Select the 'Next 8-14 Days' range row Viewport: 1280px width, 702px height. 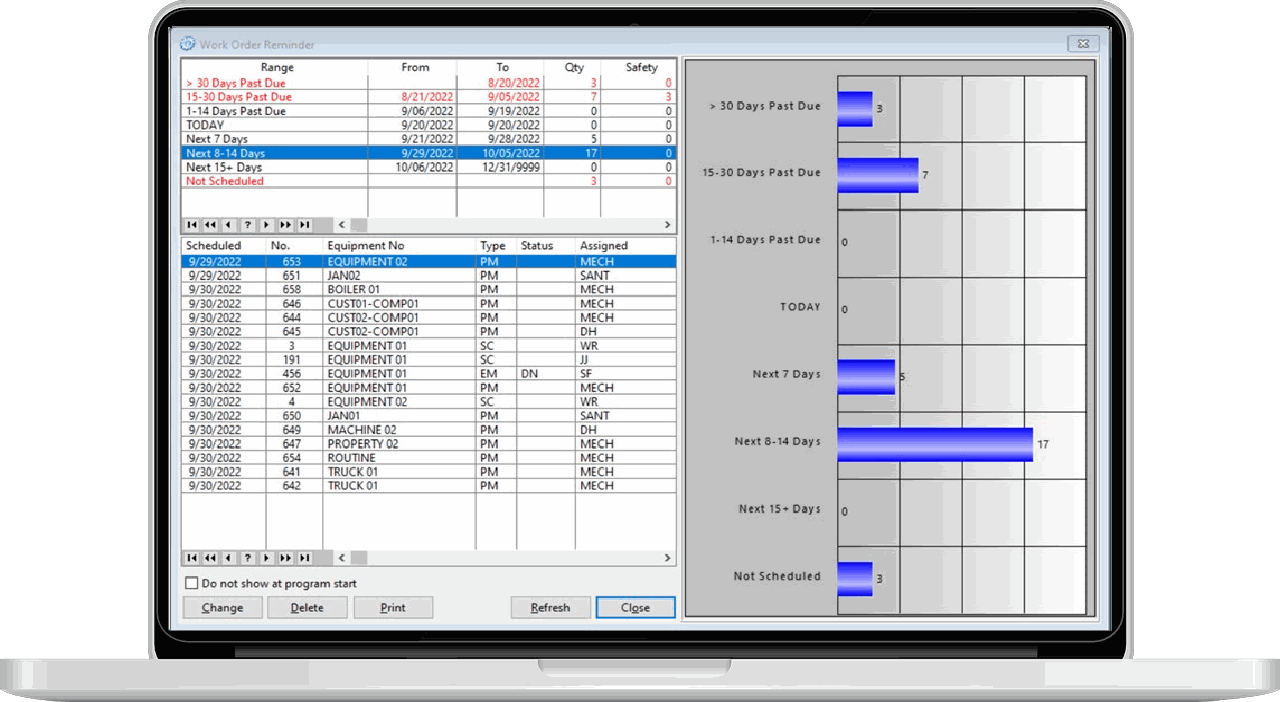coord(280,153)
